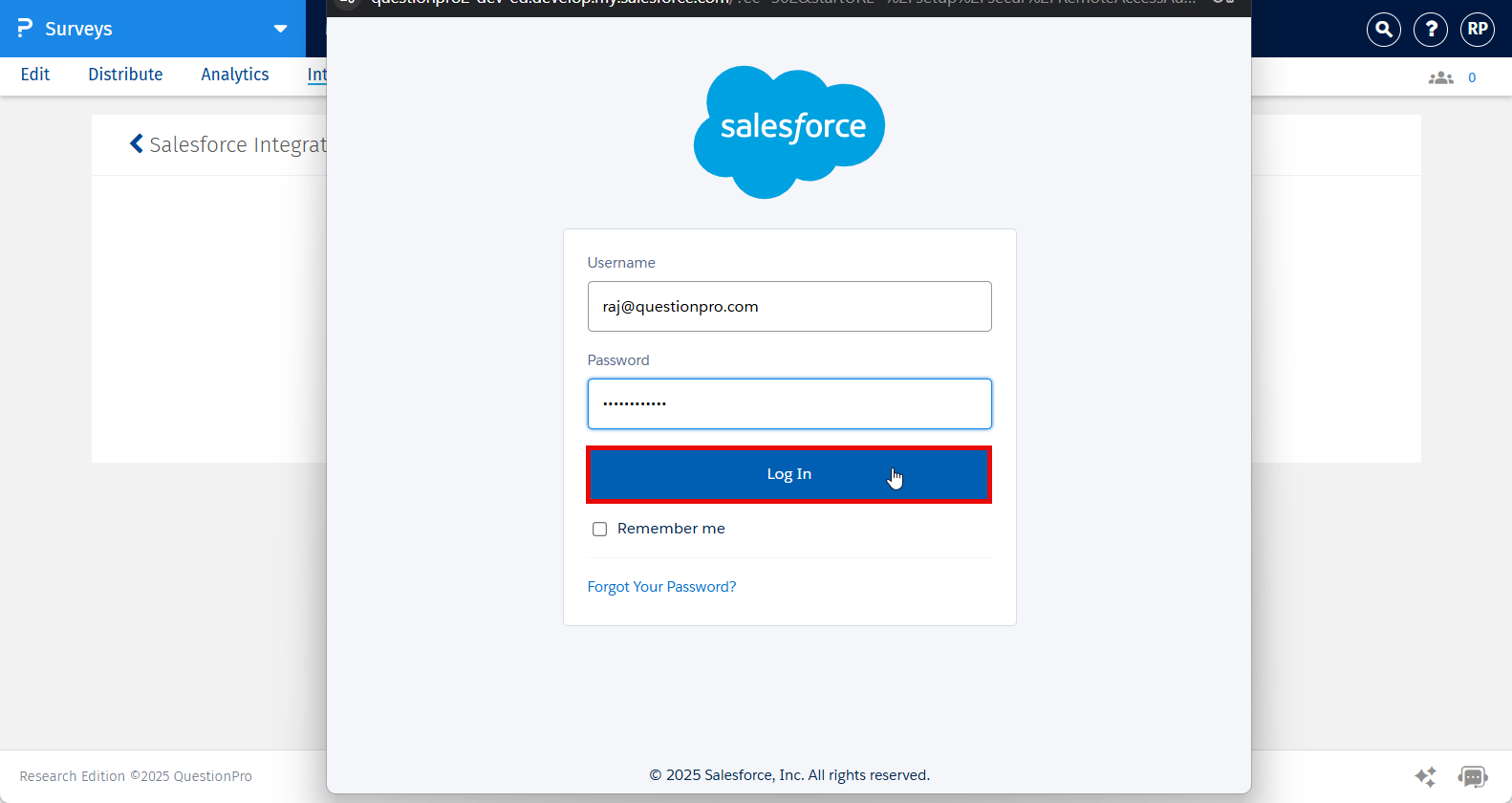Open the Edit tab
The height and width of the screenshot is (803, 1512).
tap(35, 75)
